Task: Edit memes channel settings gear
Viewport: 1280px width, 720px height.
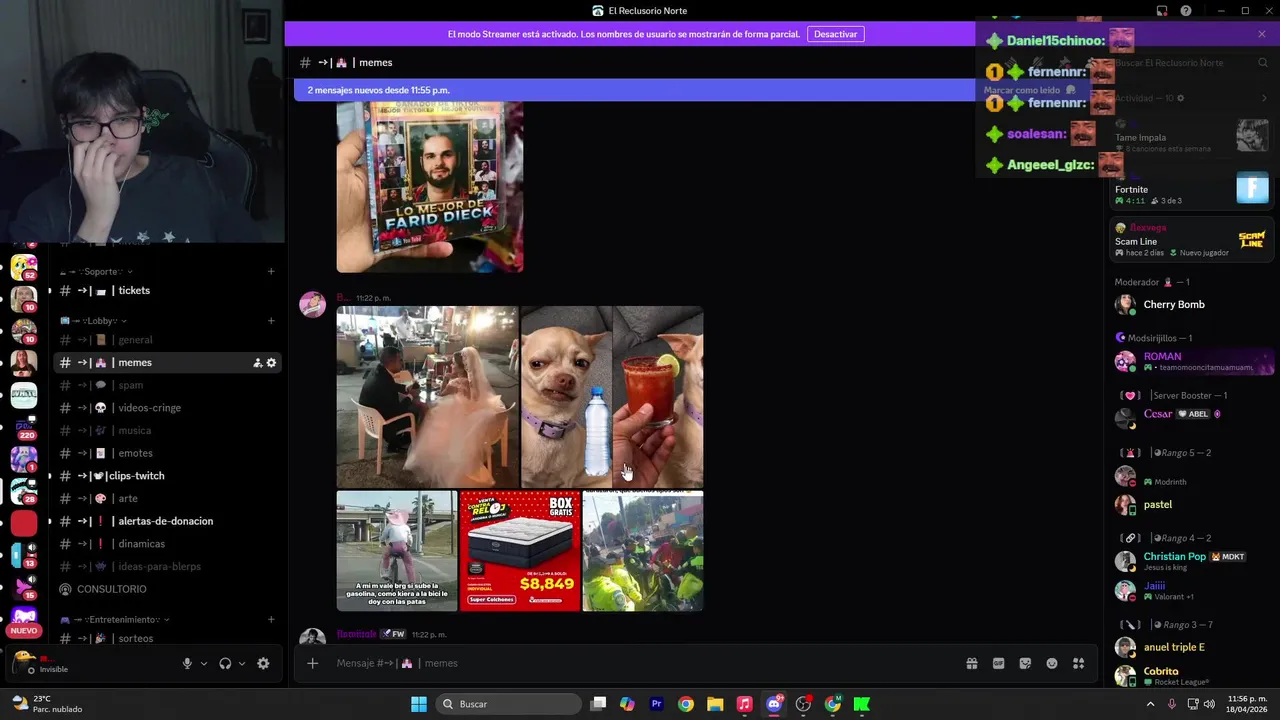Action: pyautogui.click(x=271, y=363)
